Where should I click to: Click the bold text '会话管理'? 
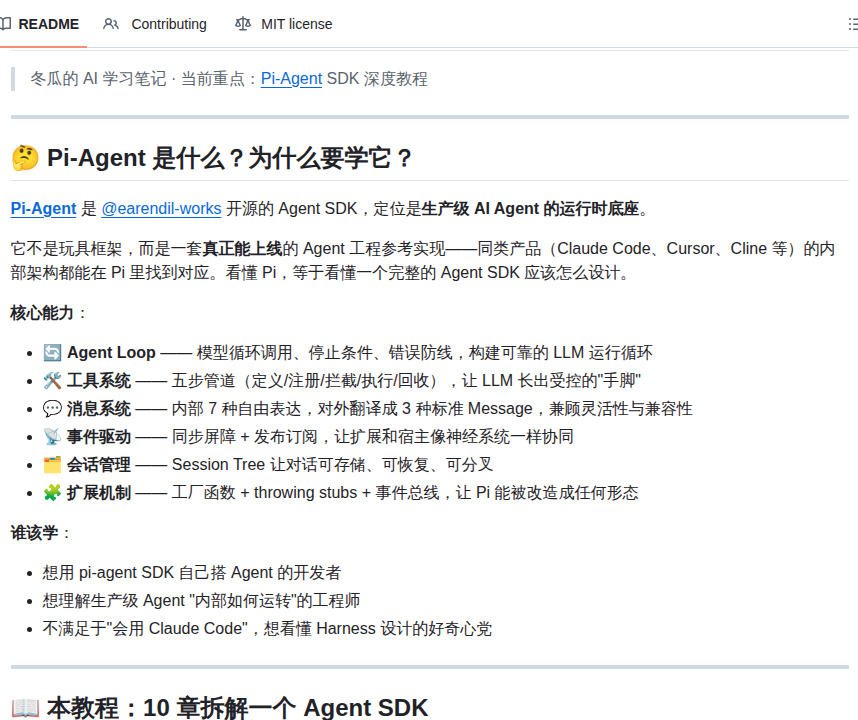click(x=99, y=464)
